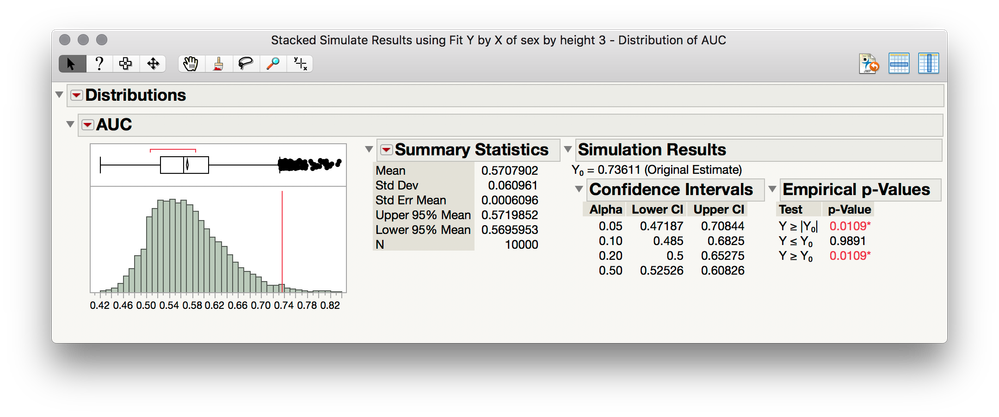Click the Y ≥ |Y0| test p-value
Image resolution: width=999 pixels, height=417 pixels.
(x=849, y=226)
